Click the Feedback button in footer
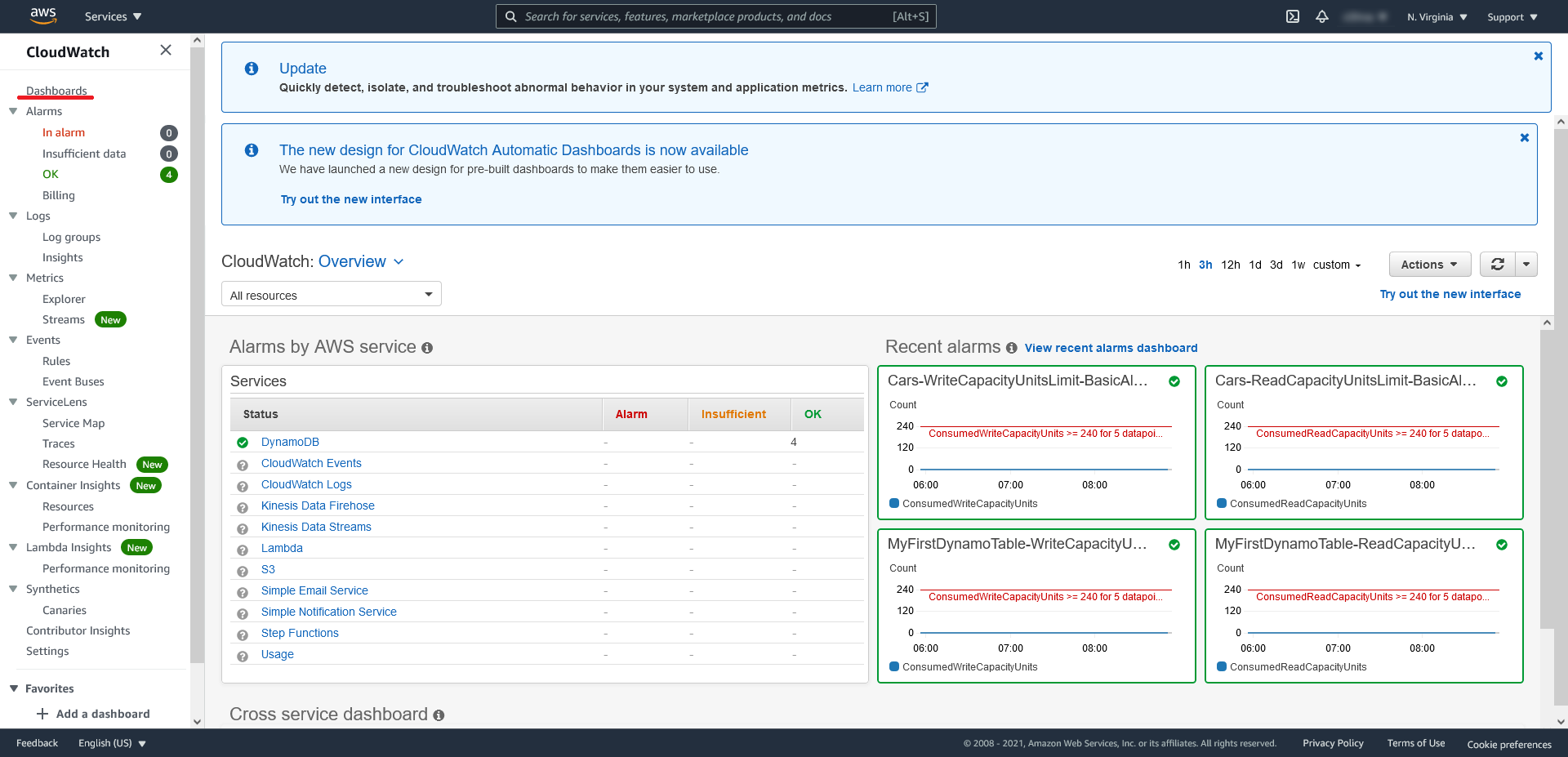 click(37, 743)
